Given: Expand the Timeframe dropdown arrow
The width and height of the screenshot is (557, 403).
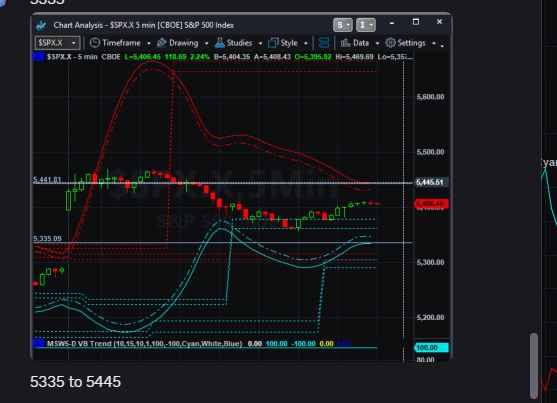Looking at the screenshot, I should click(x=149, y=43).
